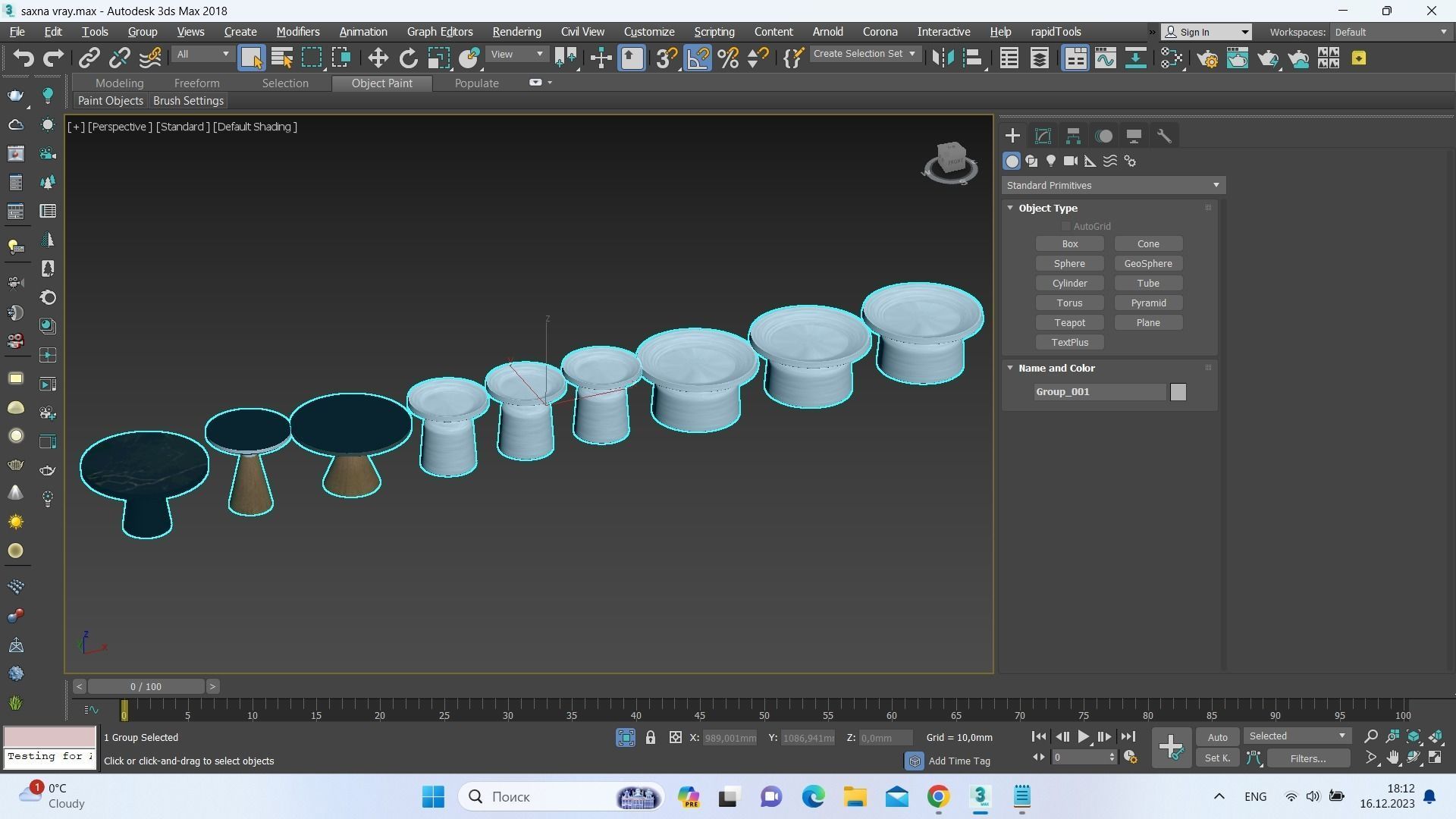
Task: Open the Rendering menu
Action: [516, 32]
